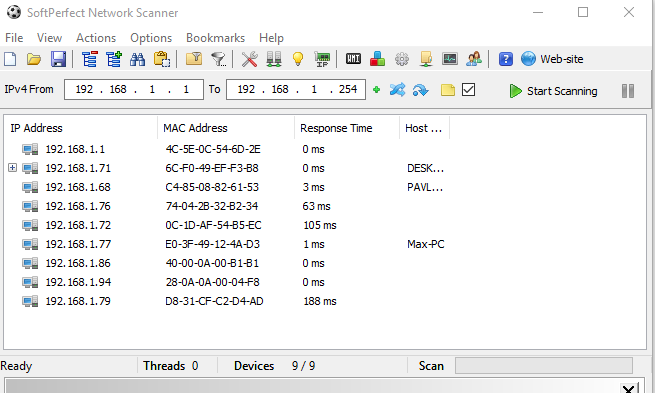Click the monitor graph icon
Viewport: 655px width, 393px height.
tap(450, 59)
